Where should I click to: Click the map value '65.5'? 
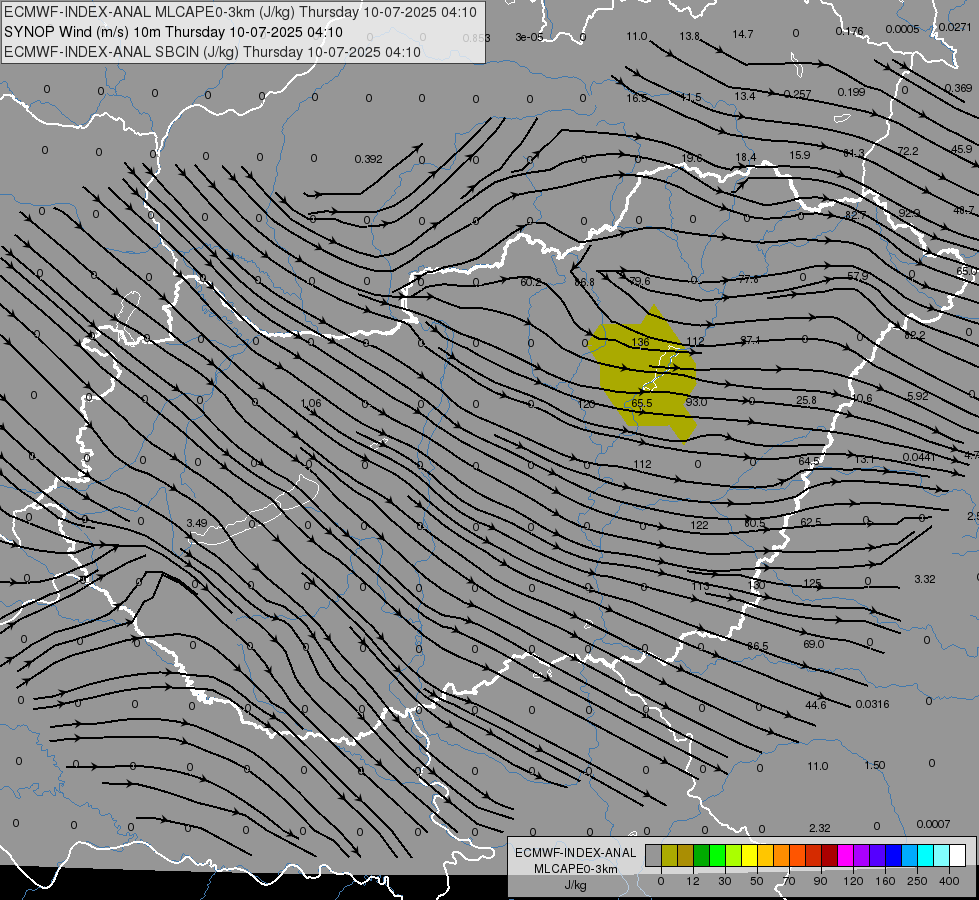pyautogui.click(x=642, y=403)
